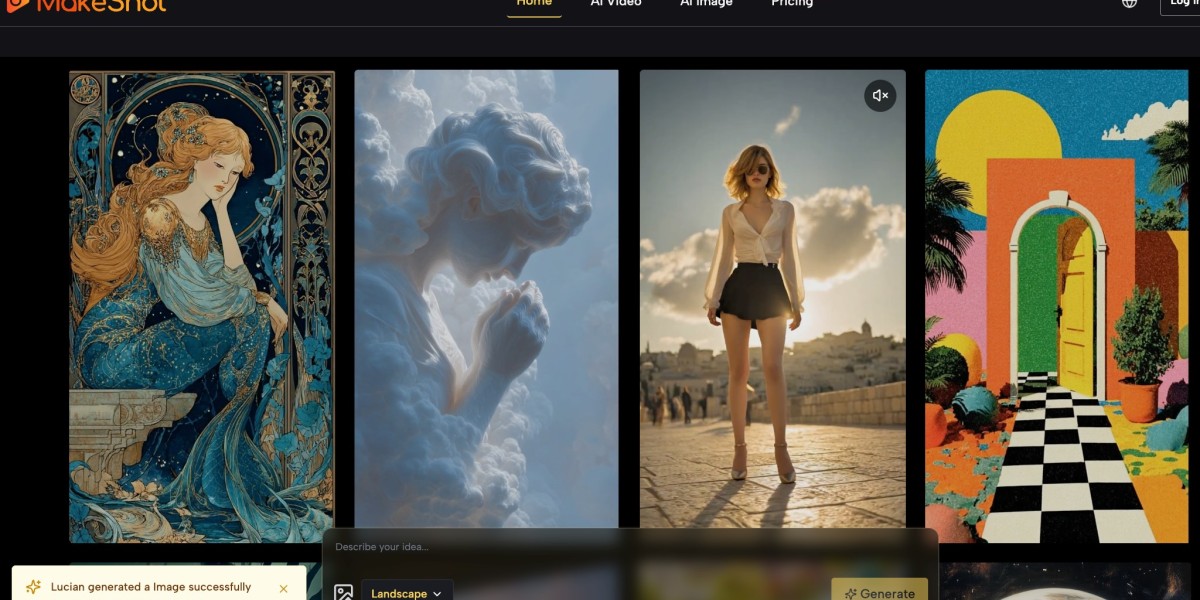The height and width of the screenshot is (600, 1200).
Task: Dismiss the Lucian generated Image notification
Action: point(283,588)
